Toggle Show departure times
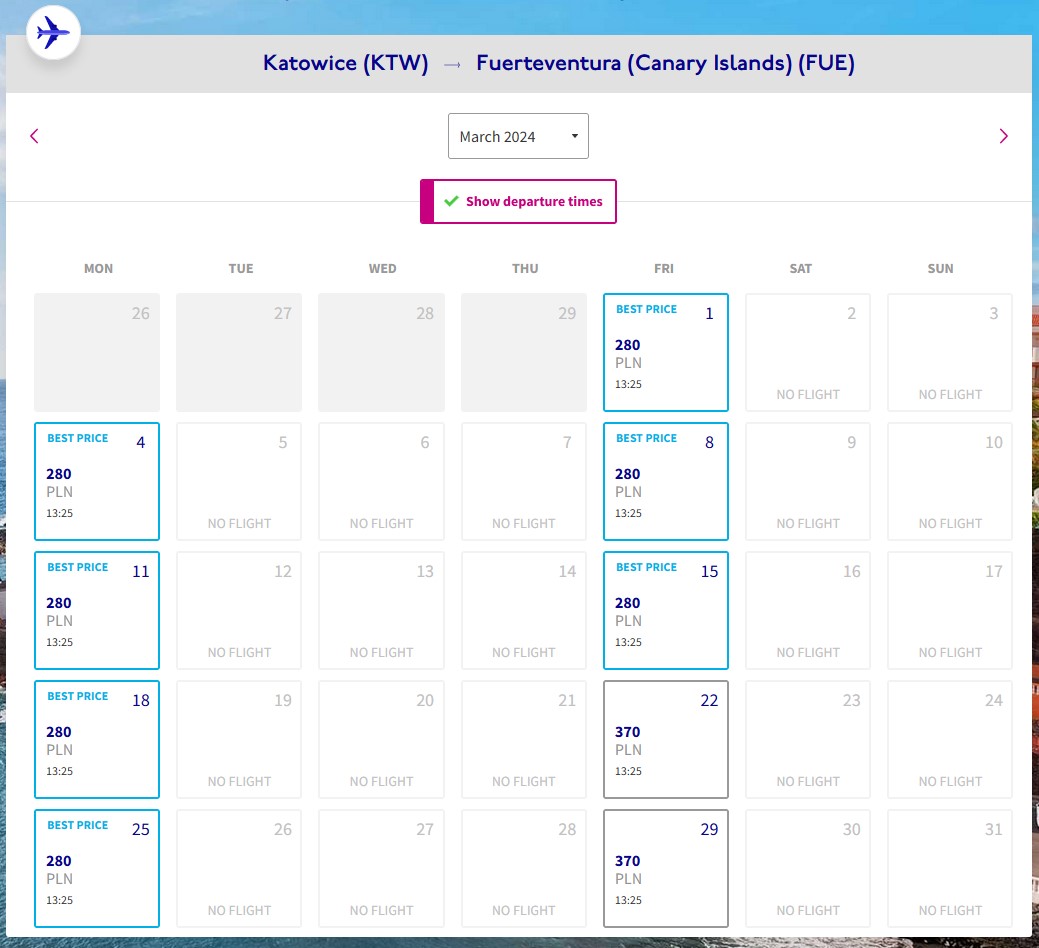1039x948 pixels. (x=518, y=201)
